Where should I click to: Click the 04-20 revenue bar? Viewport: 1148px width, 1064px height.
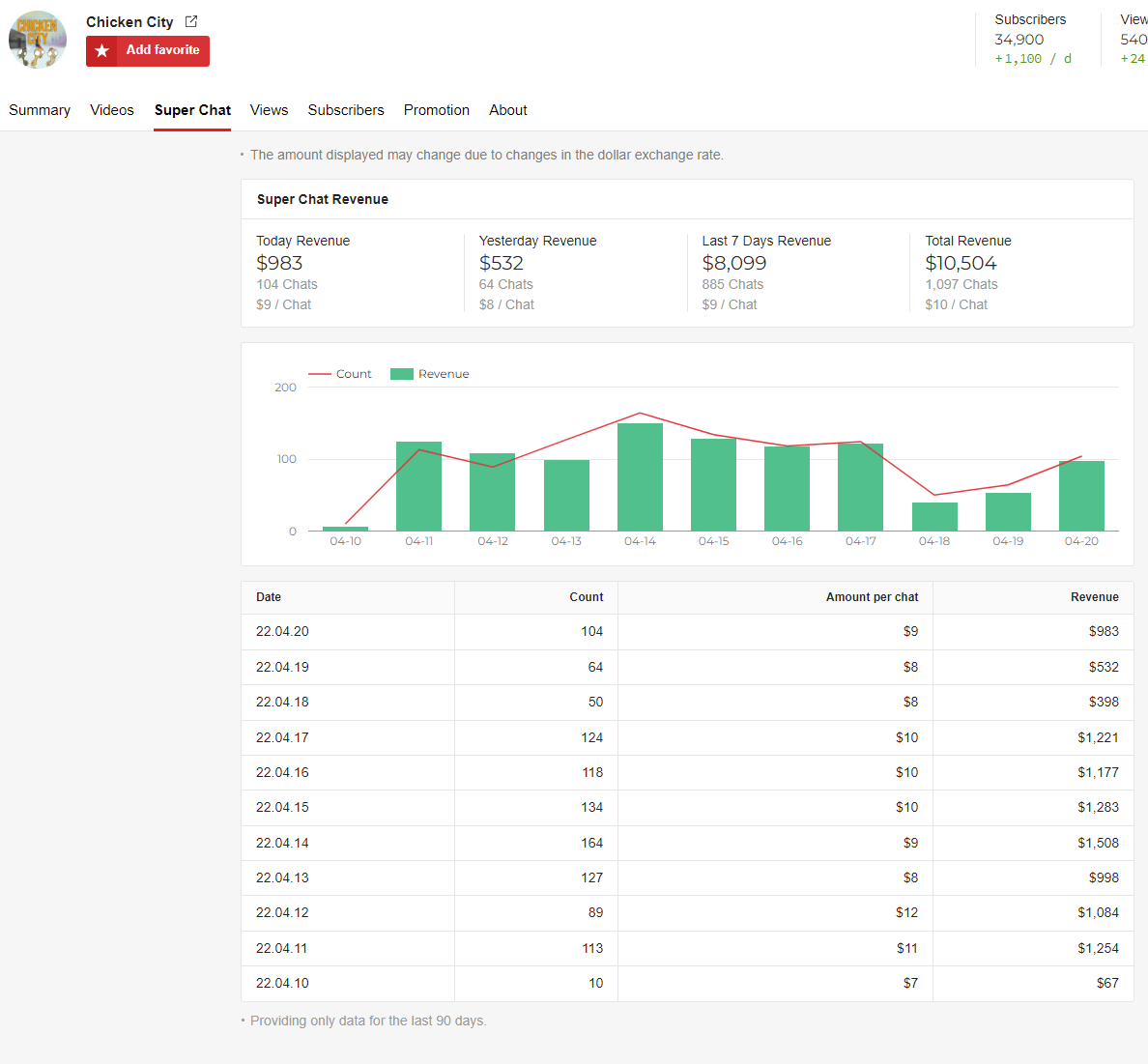[x=1081, y=496]
